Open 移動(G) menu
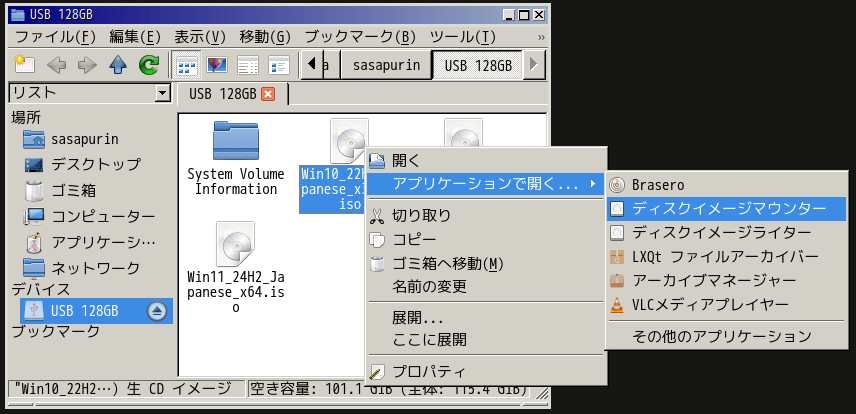Screen dimensions: 856x414 coord(265,37)
